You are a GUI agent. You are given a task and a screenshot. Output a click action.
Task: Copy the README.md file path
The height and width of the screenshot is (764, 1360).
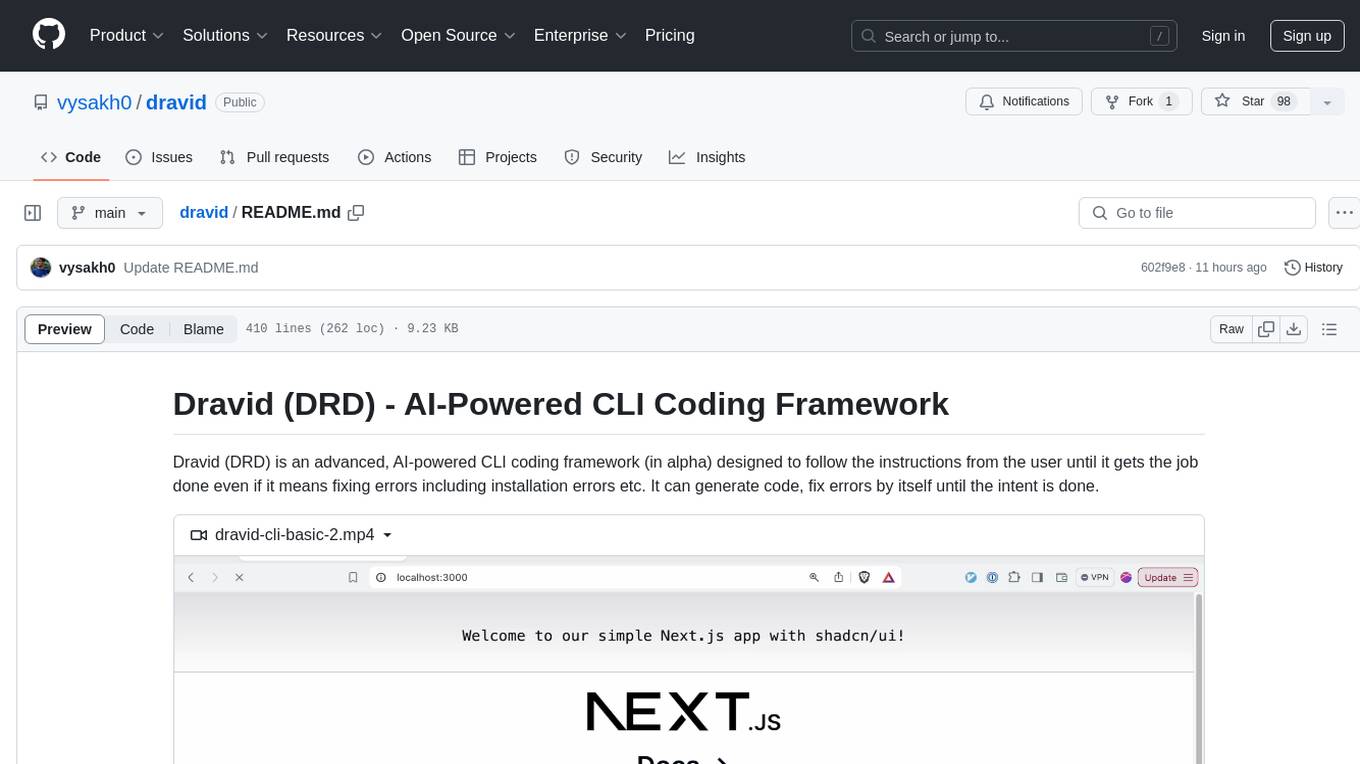click(356, 213)
